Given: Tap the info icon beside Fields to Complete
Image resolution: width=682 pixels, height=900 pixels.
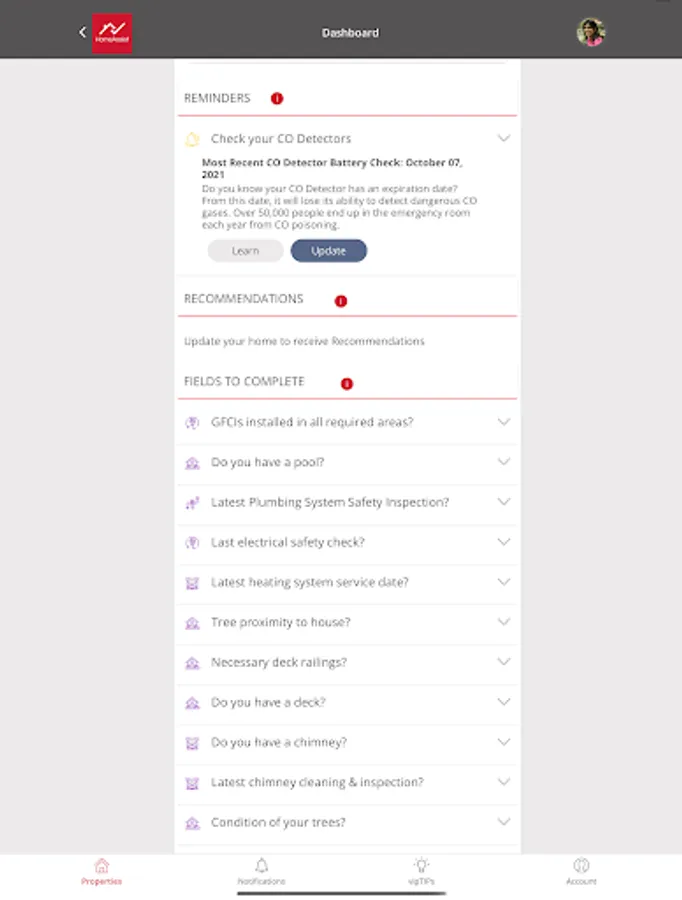Looking at the screenshot, I should point(347,383).
